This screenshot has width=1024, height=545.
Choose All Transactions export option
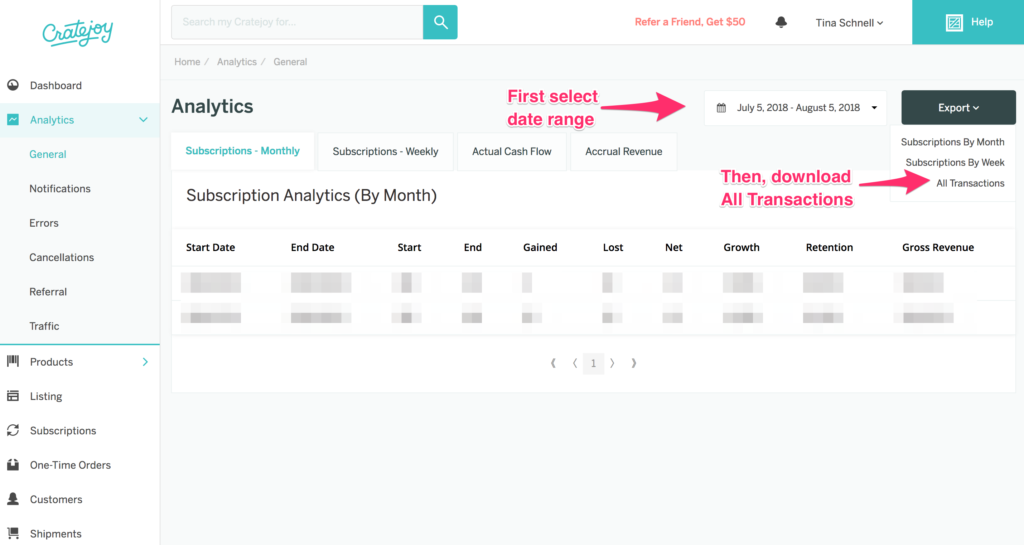pyautogui.click(x=970, y=183)
